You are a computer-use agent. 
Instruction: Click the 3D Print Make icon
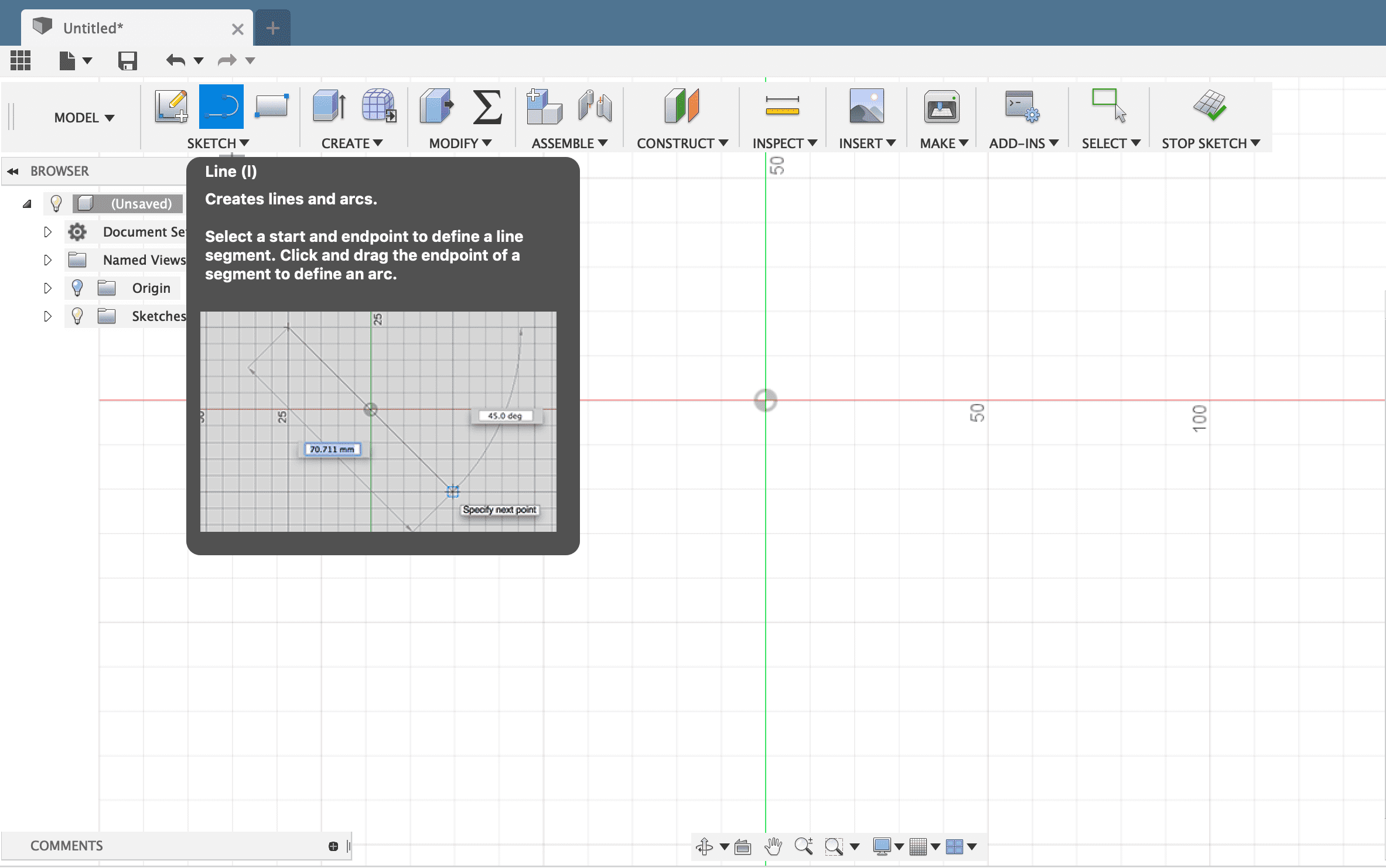click(941, 107)
